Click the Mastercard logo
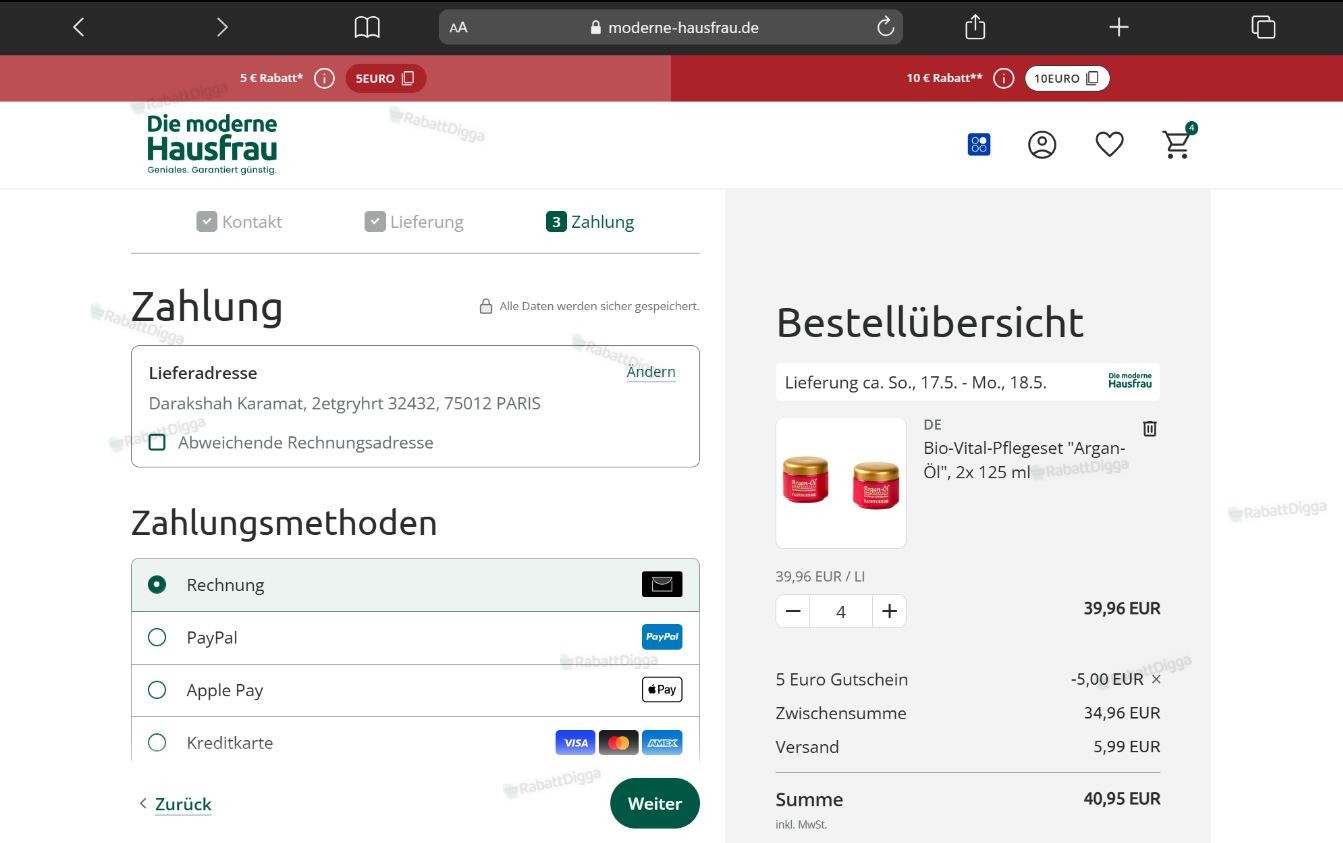The width and height of the screenshot is (1343, 843). point(619,742)
